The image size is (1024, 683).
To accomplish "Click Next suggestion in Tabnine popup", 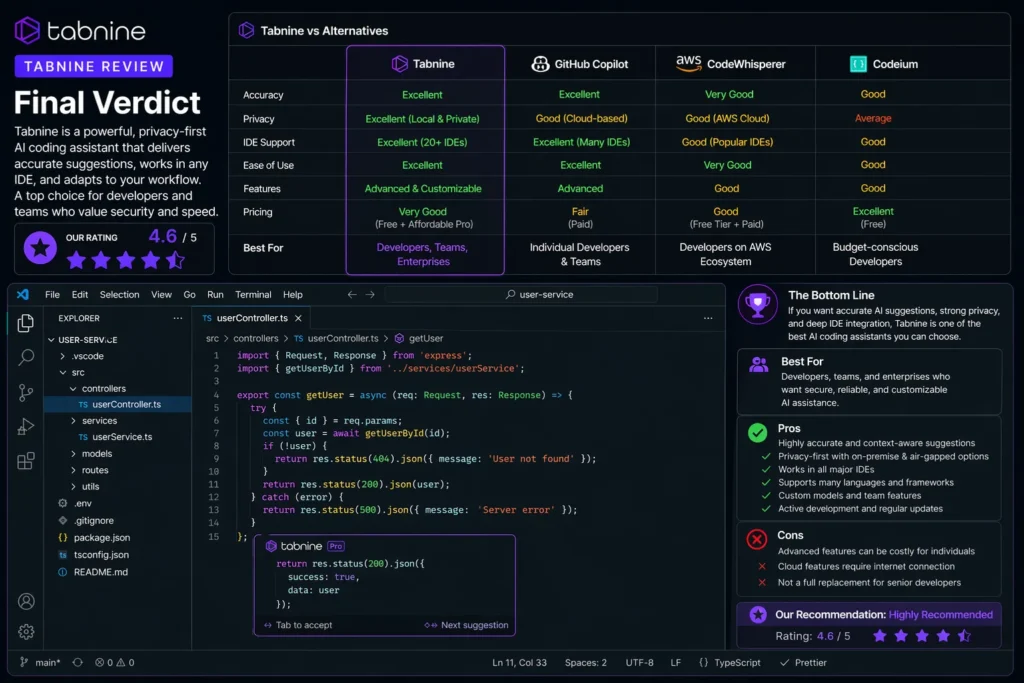I will tap(466, 625).
